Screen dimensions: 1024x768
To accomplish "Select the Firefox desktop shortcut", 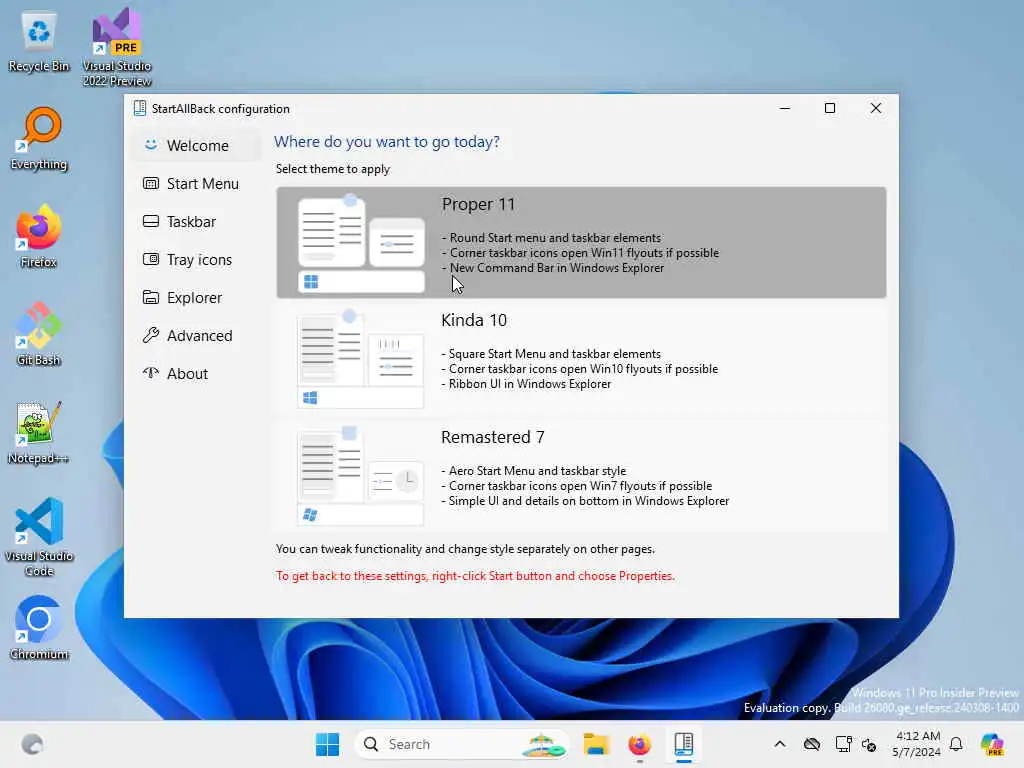I will [39, 236].
